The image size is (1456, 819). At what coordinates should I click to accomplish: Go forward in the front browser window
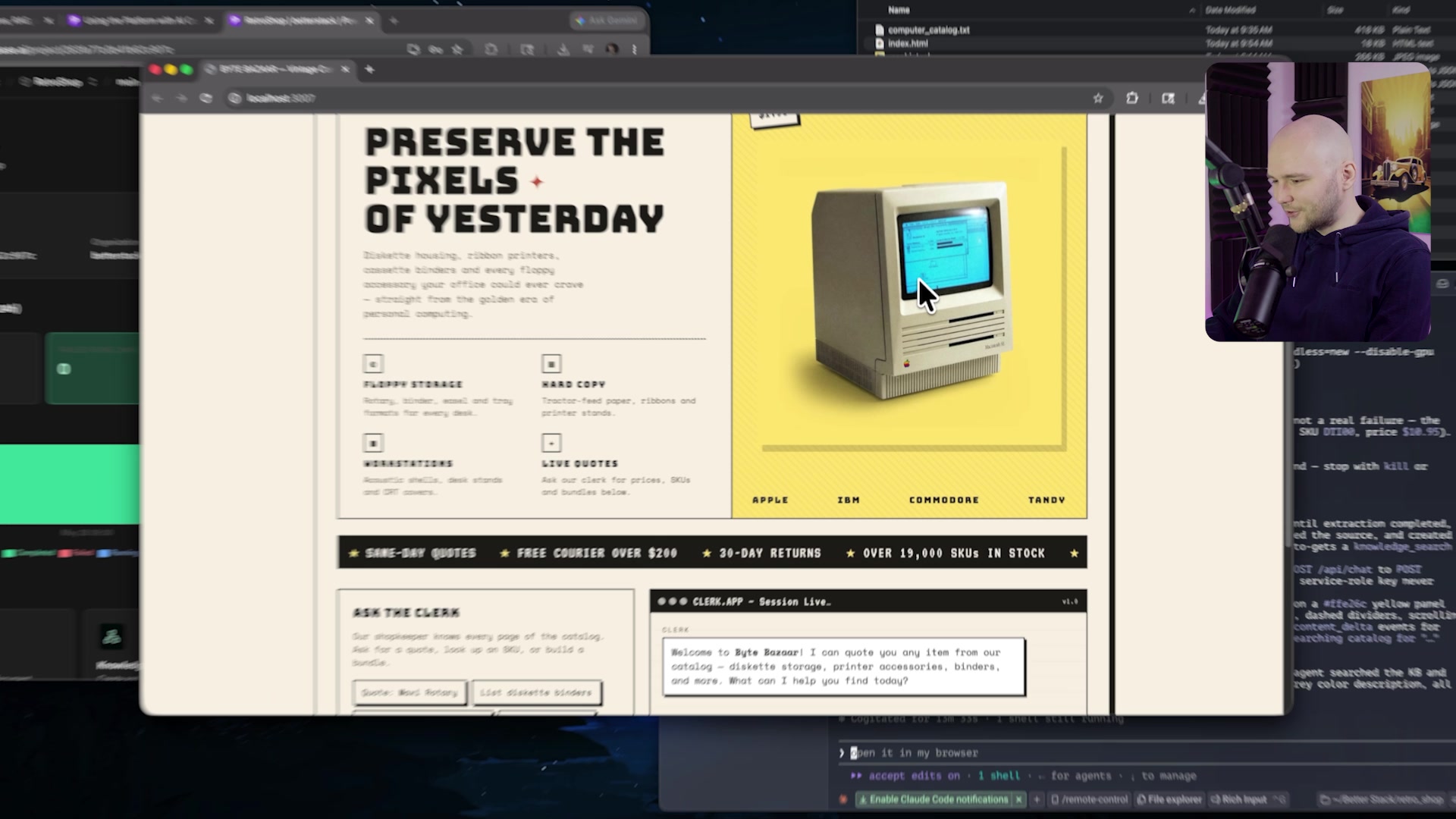pyautogui.click(x=181, y=98)
